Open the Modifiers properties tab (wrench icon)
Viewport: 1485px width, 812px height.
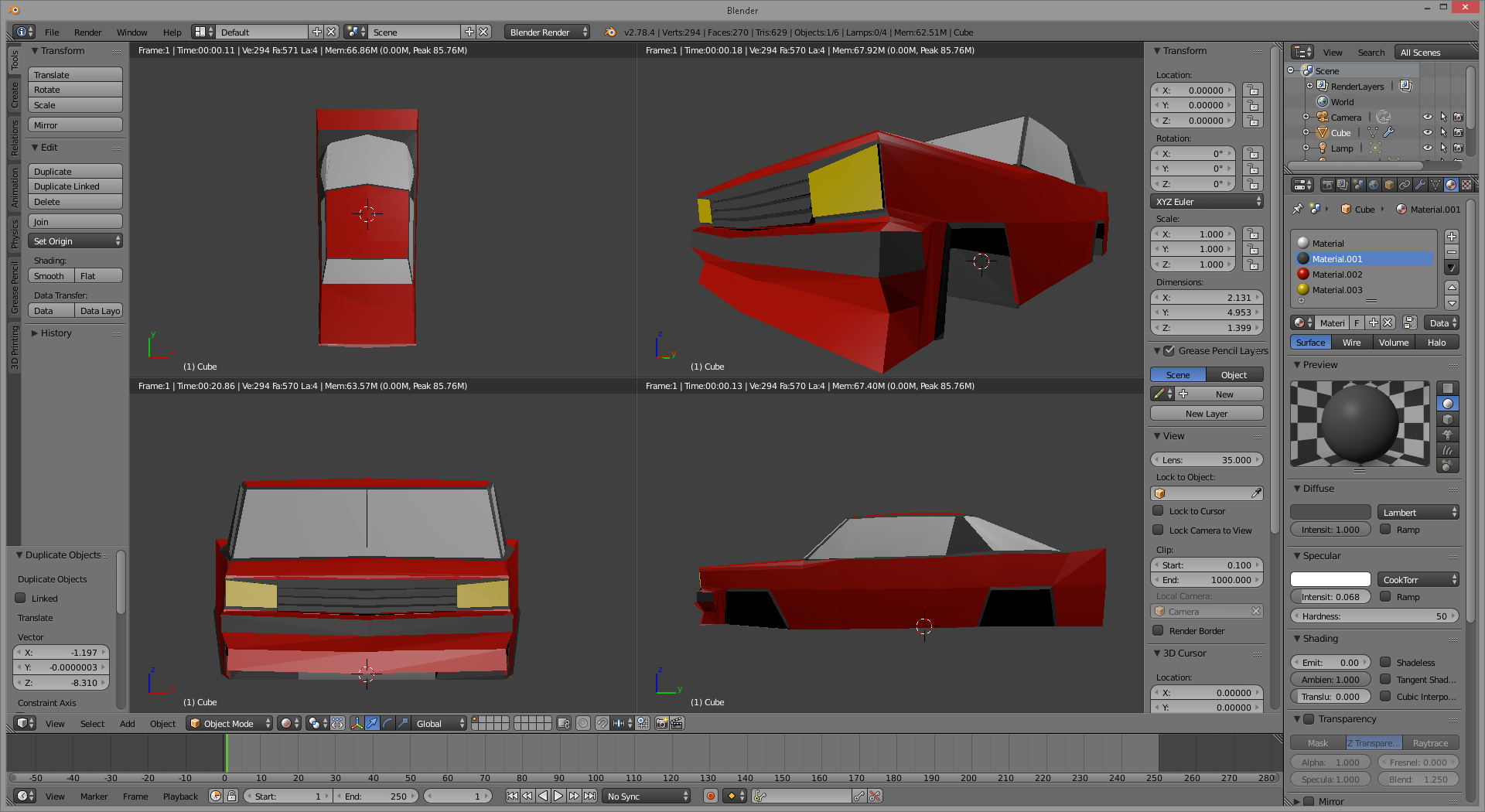(1420, 185)
